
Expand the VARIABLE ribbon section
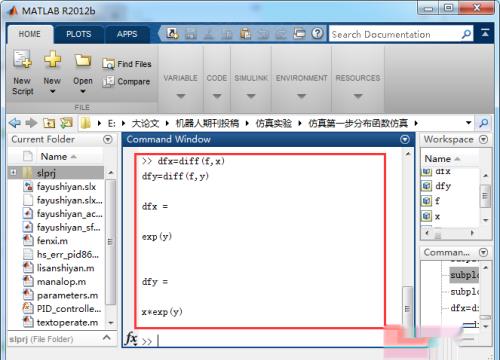[181, 87]
